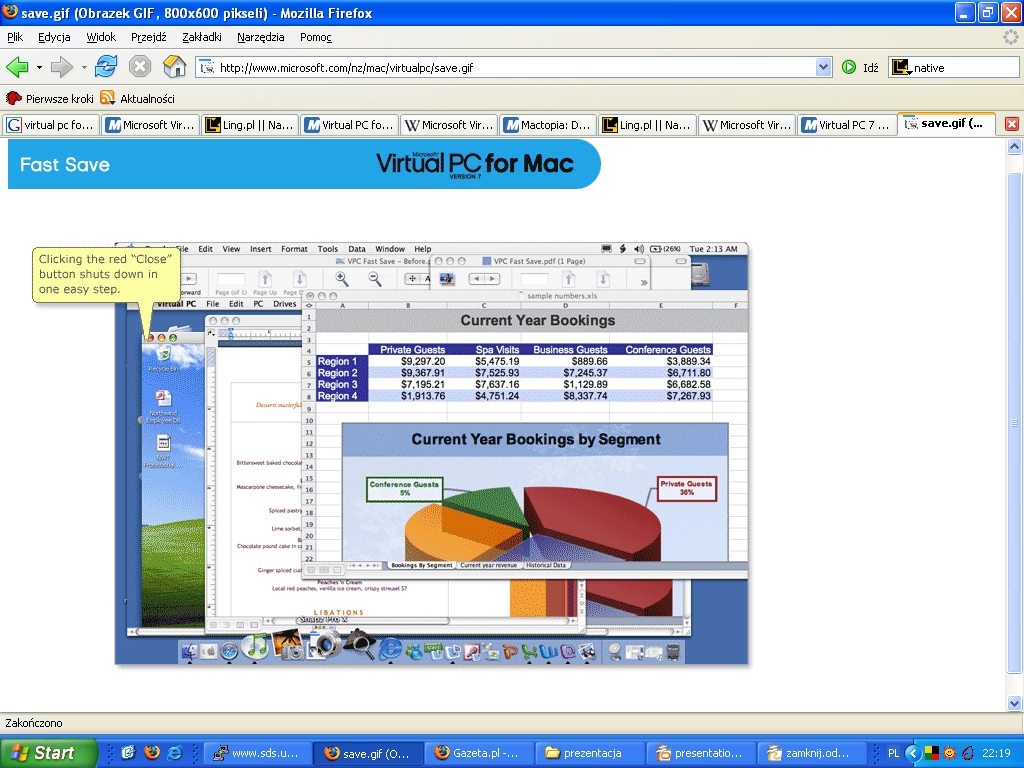Image resolution: width=1024 pixels, height=768 pixels.
Task: Click the Zakończono status bar text
Action: 34,723
